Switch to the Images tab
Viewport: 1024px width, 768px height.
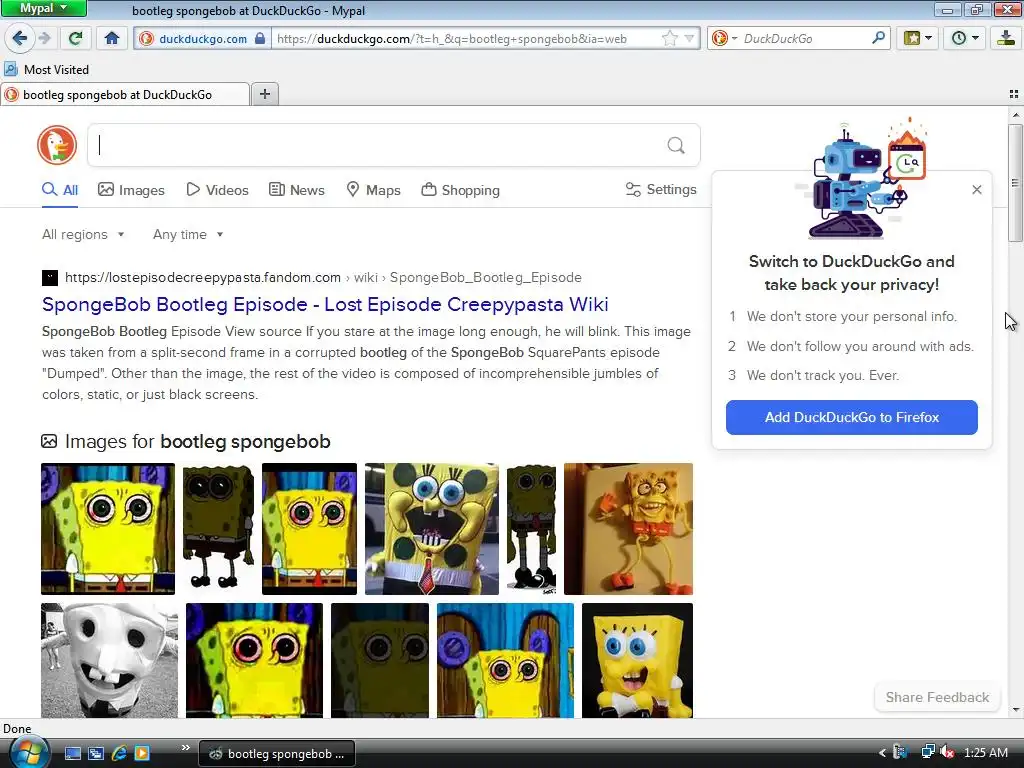131,190
